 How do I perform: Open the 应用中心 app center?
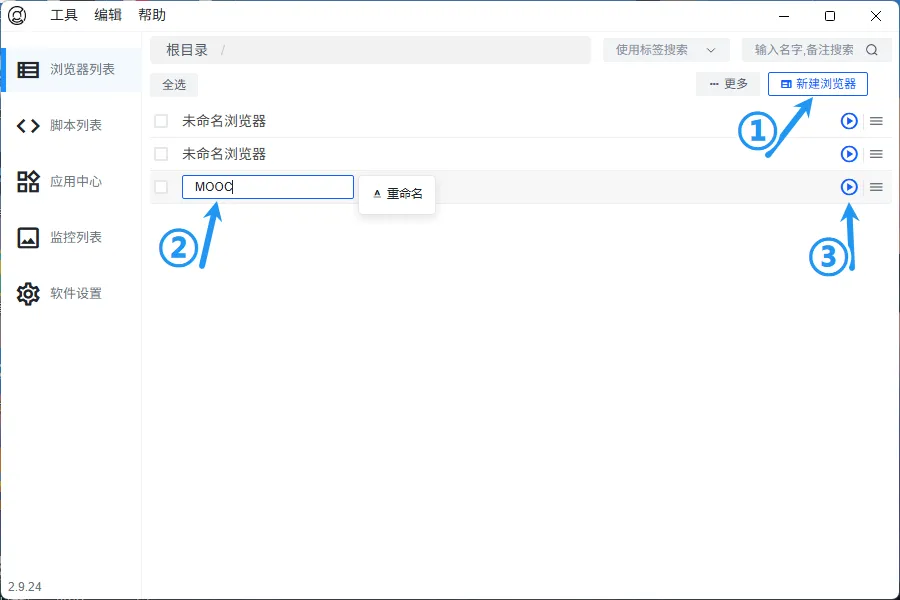[70, 181]
